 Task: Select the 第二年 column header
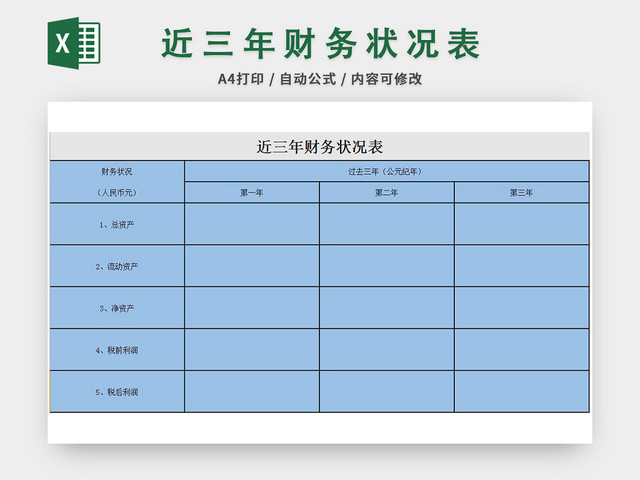[387, 192]
